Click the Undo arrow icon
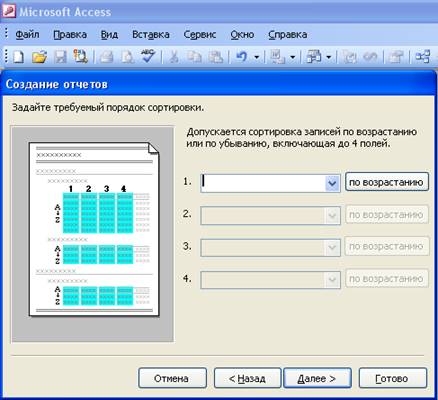The image size is (438, 400). coord(242,57)
